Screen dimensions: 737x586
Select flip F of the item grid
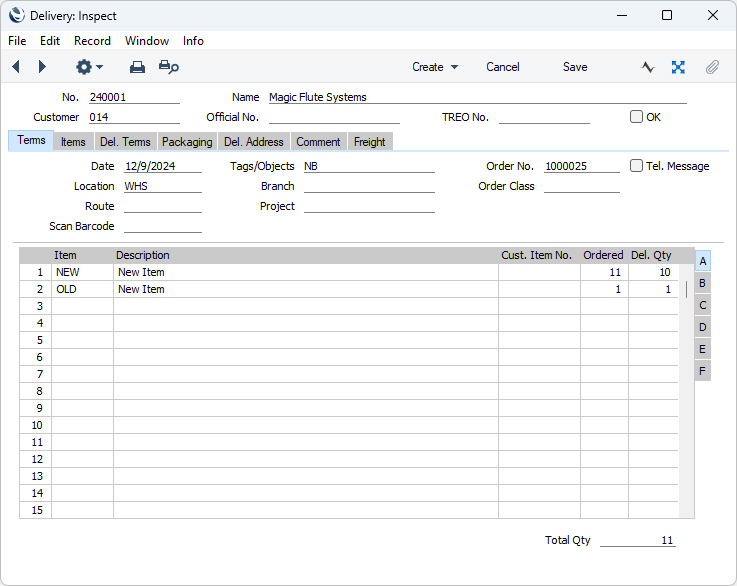[703, 371]
